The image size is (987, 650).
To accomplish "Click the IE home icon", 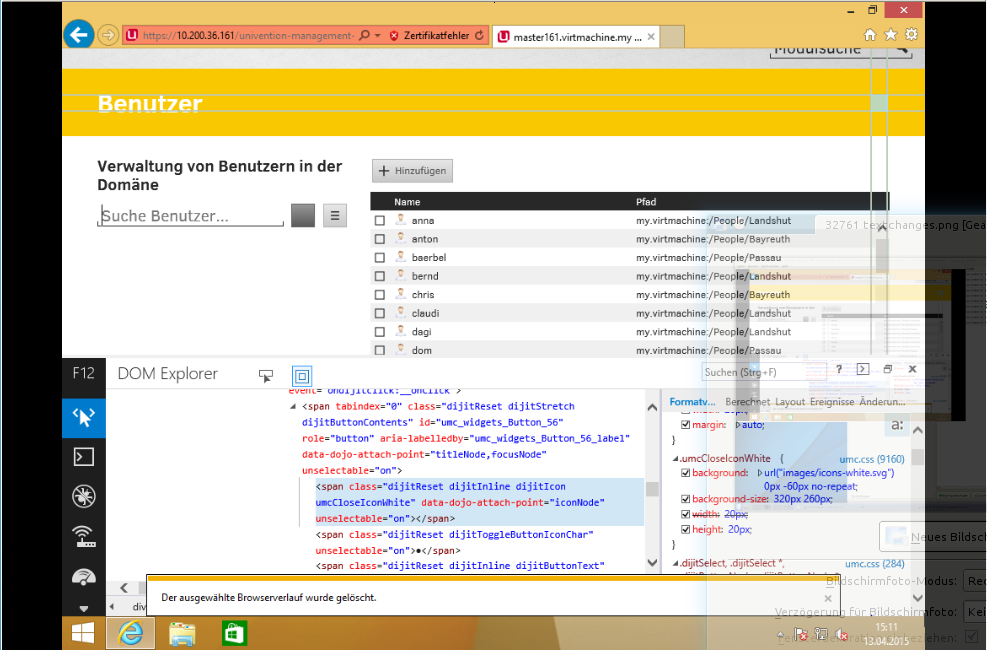I will click(x=870, y=35).
